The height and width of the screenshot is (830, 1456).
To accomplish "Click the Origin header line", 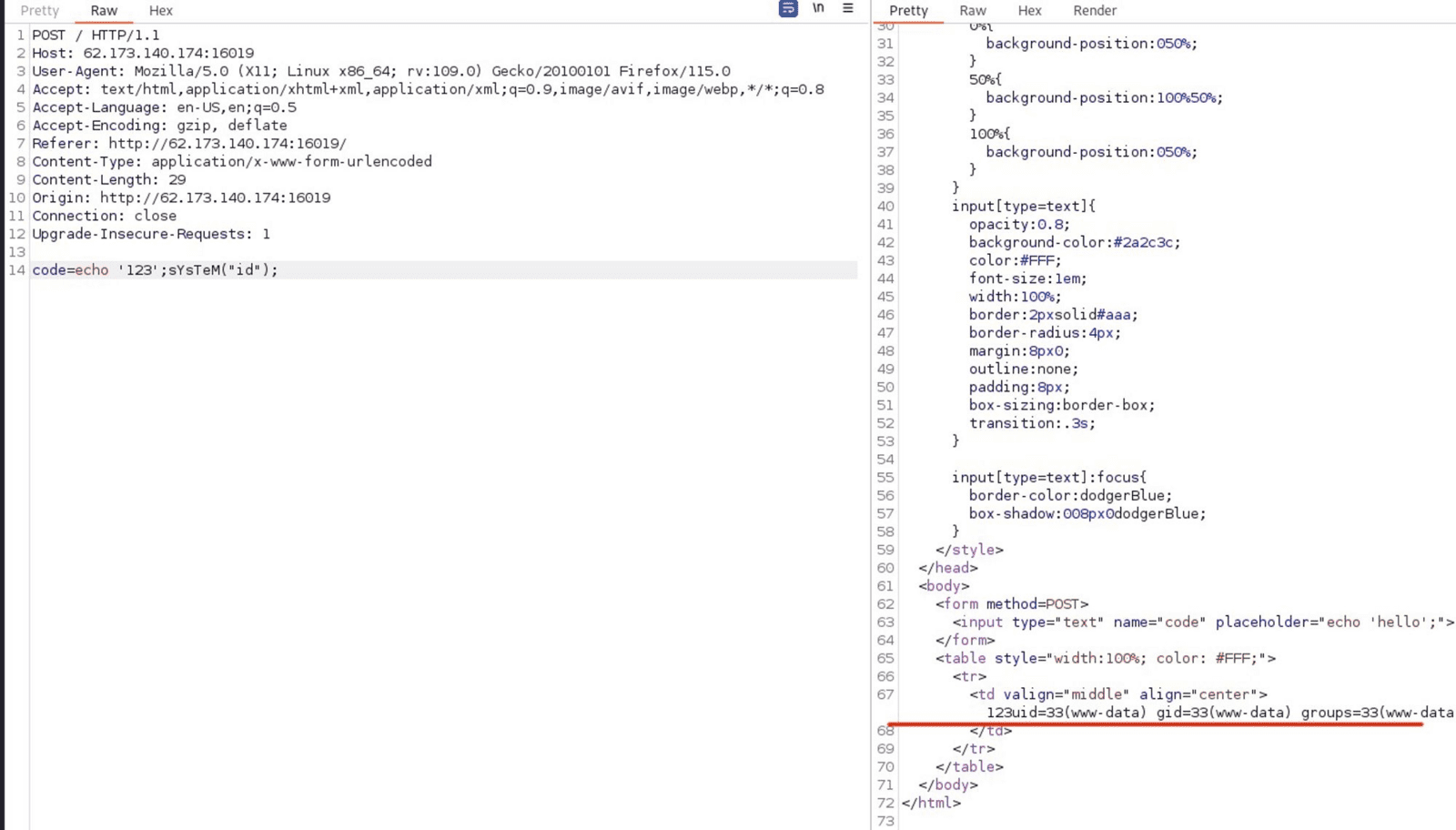I will pyautogui.click(x=181, y=198).
